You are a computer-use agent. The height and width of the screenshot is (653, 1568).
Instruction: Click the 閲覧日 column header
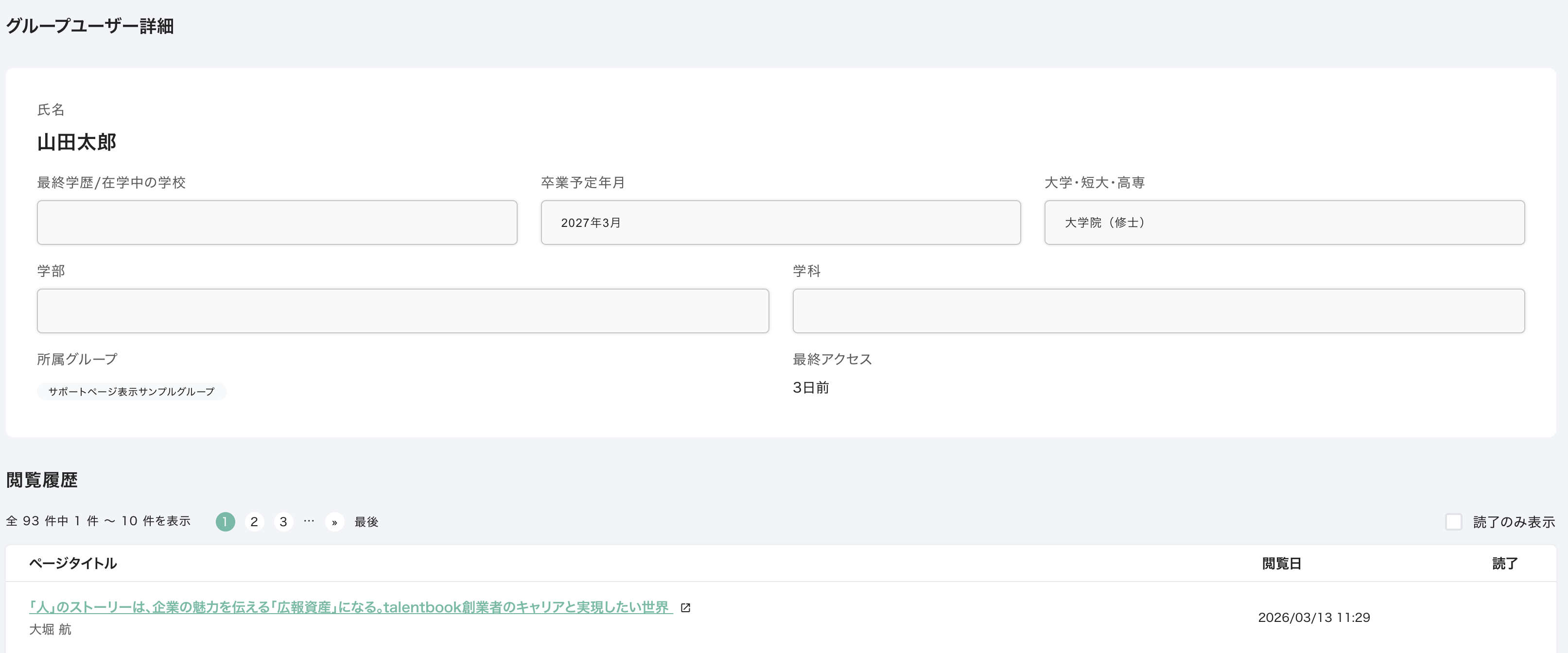tap(1281, 563)
